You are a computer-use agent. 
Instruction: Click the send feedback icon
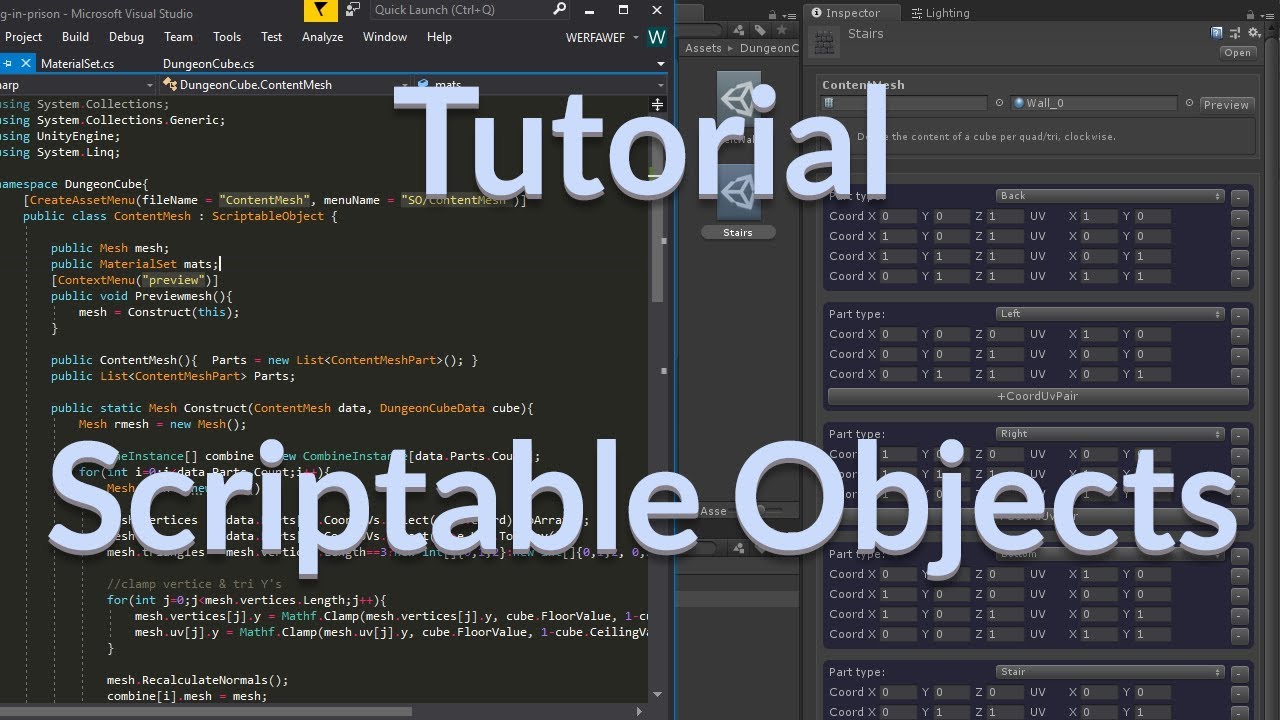coord(352,10)
